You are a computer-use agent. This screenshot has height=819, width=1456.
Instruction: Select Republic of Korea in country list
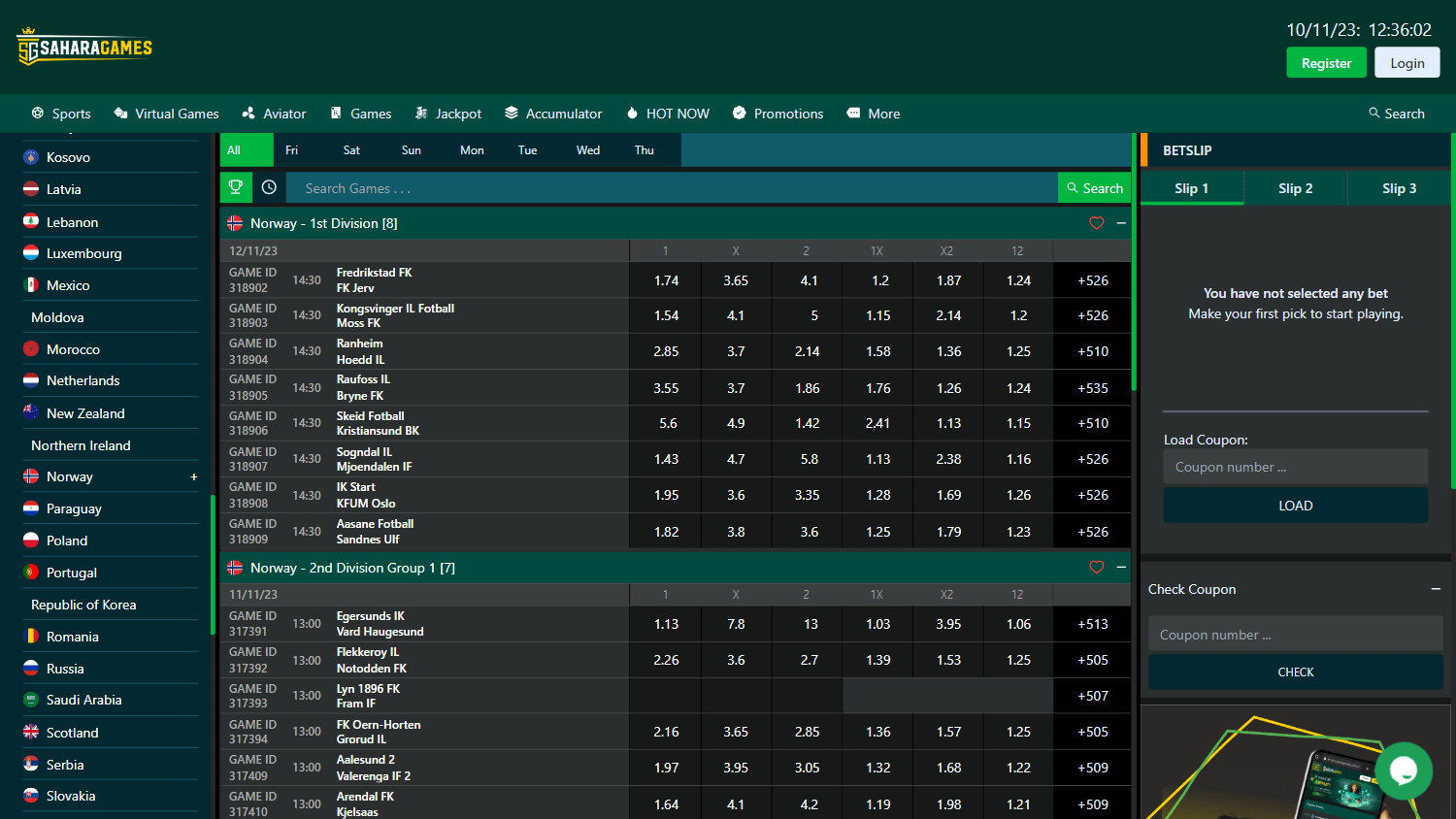(83, 605)
